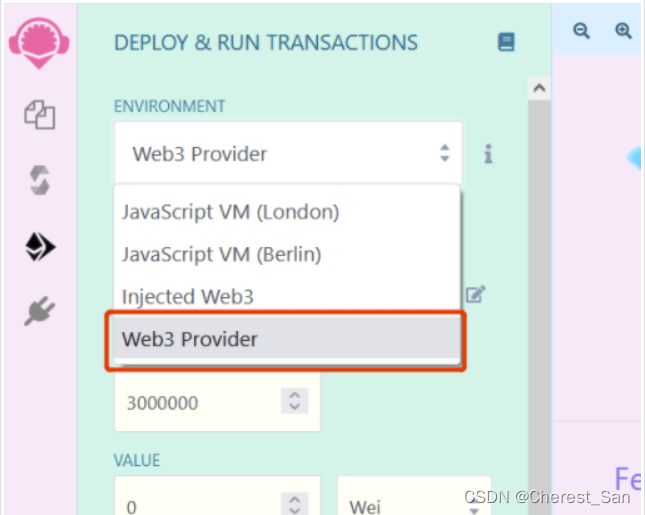645x515 pixels.
Task: Click the value field stepper arrows
Action: [294, 505]
